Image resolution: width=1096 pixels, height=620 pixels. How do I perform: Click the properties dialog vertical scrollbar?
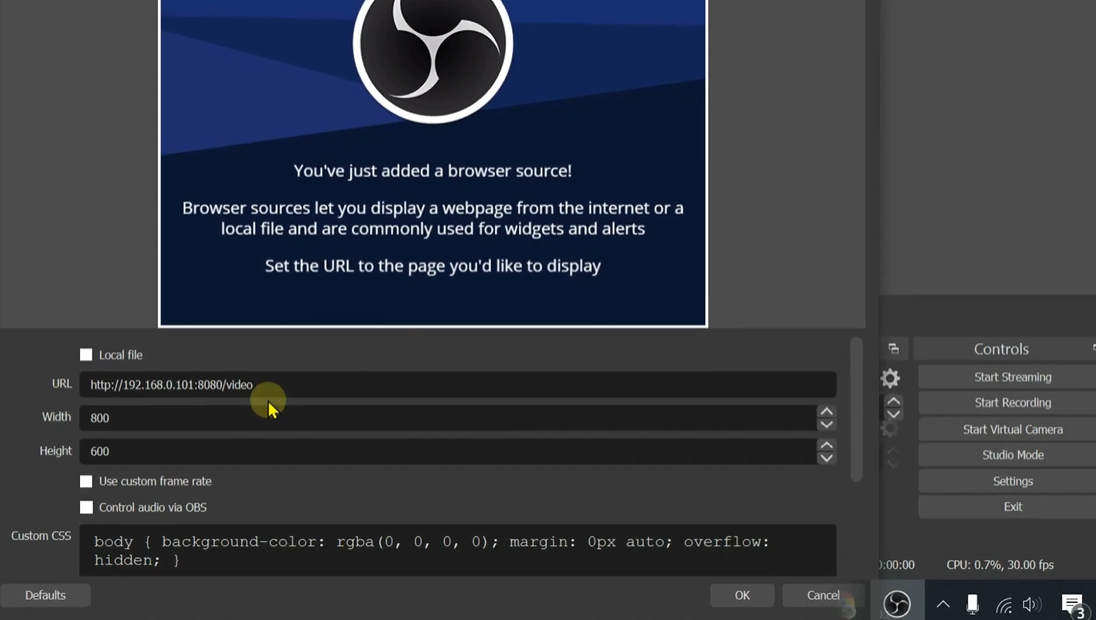point(856,409)
